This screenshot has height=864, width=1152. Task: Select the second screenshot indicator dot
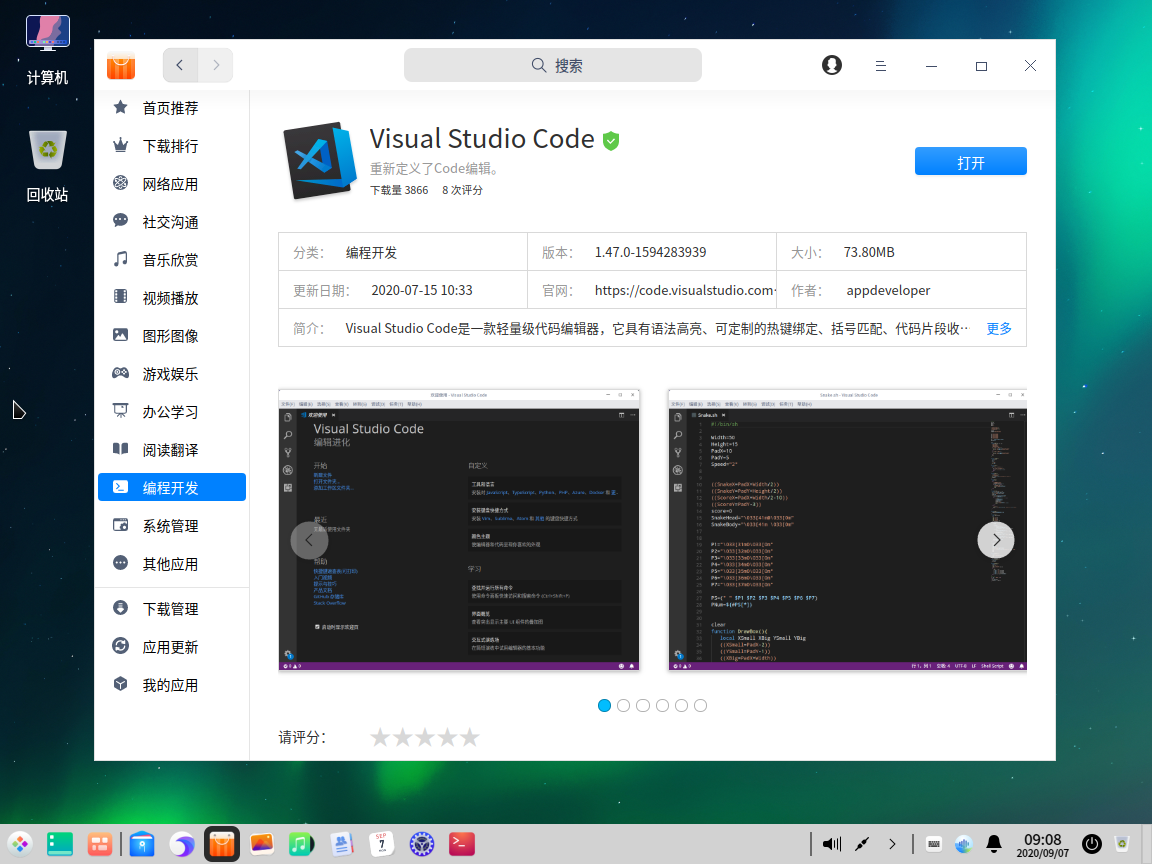(624, 705)
